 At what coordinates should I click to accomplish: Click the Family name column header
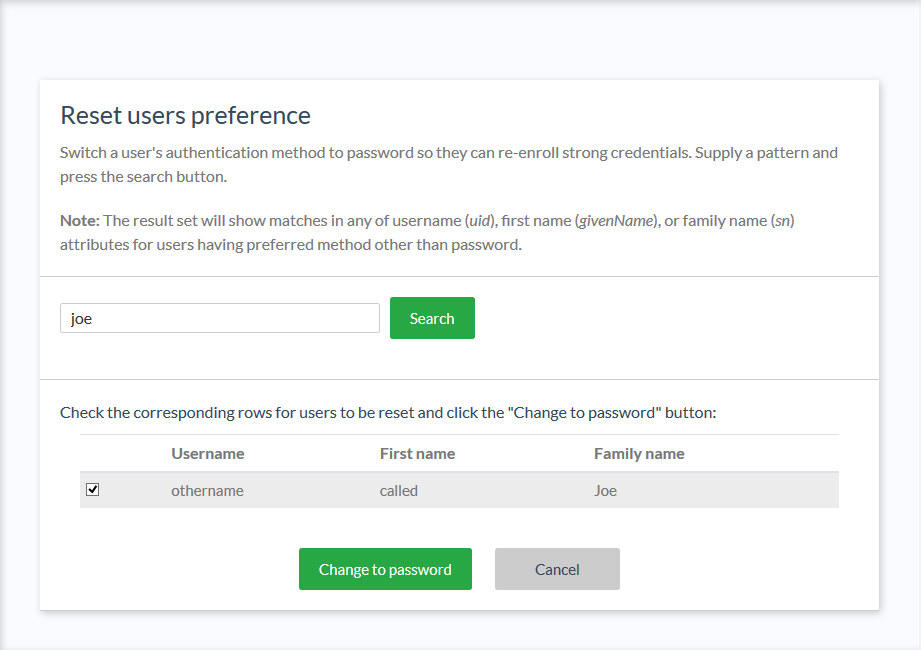coord(639,453)
